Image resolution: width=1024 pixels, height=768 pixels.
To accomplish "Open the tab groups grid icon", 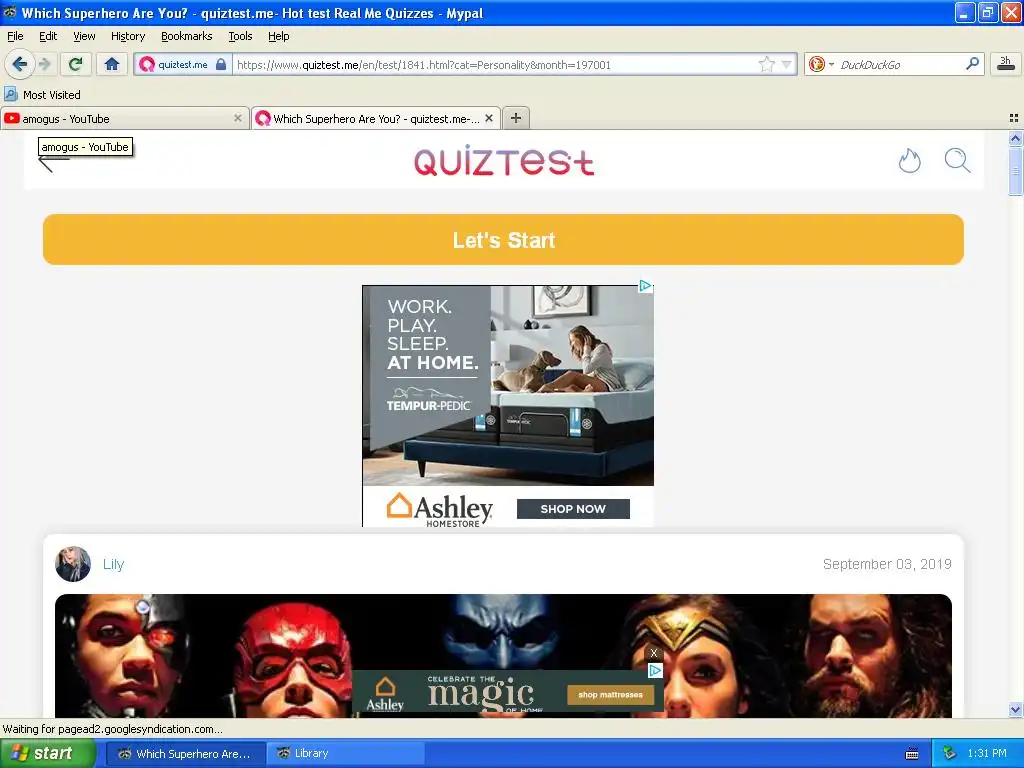I will [1014, 118].
